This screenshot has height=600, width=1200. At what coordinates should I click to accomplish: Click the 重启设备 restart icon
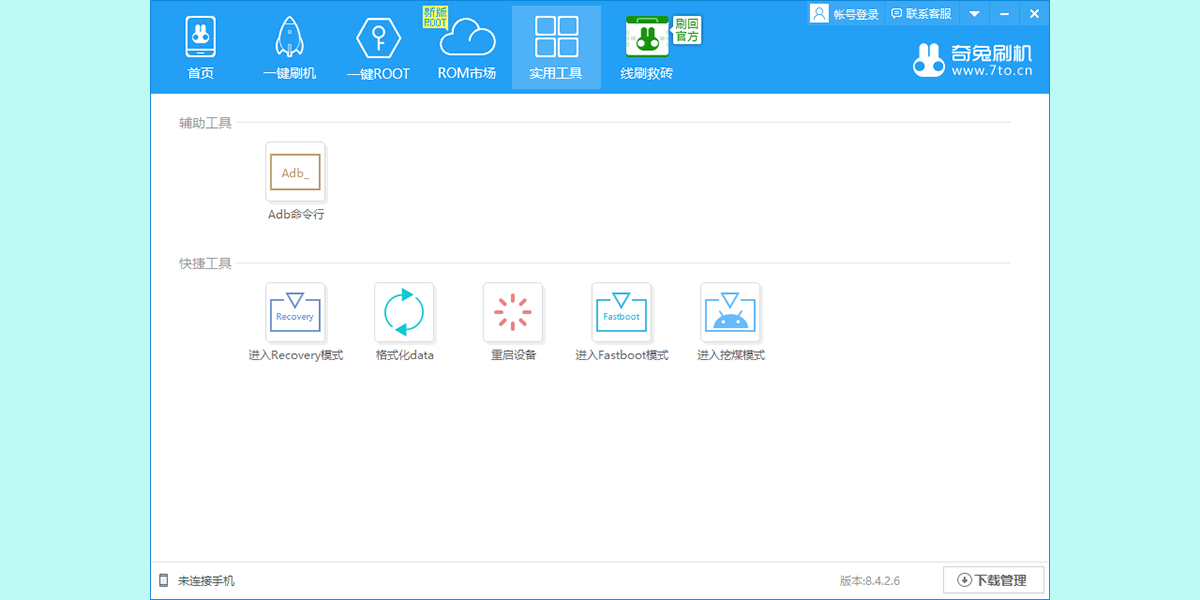(x=513, y=314)
